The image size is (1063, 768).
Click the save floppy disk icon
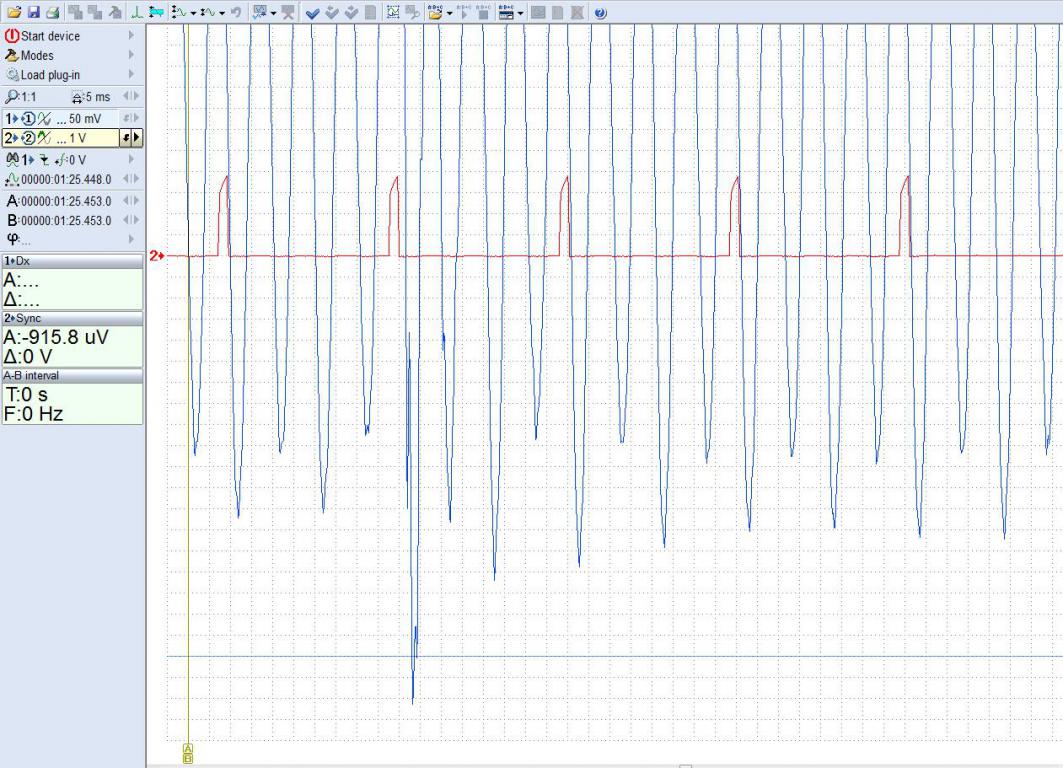tap(32, 13)
